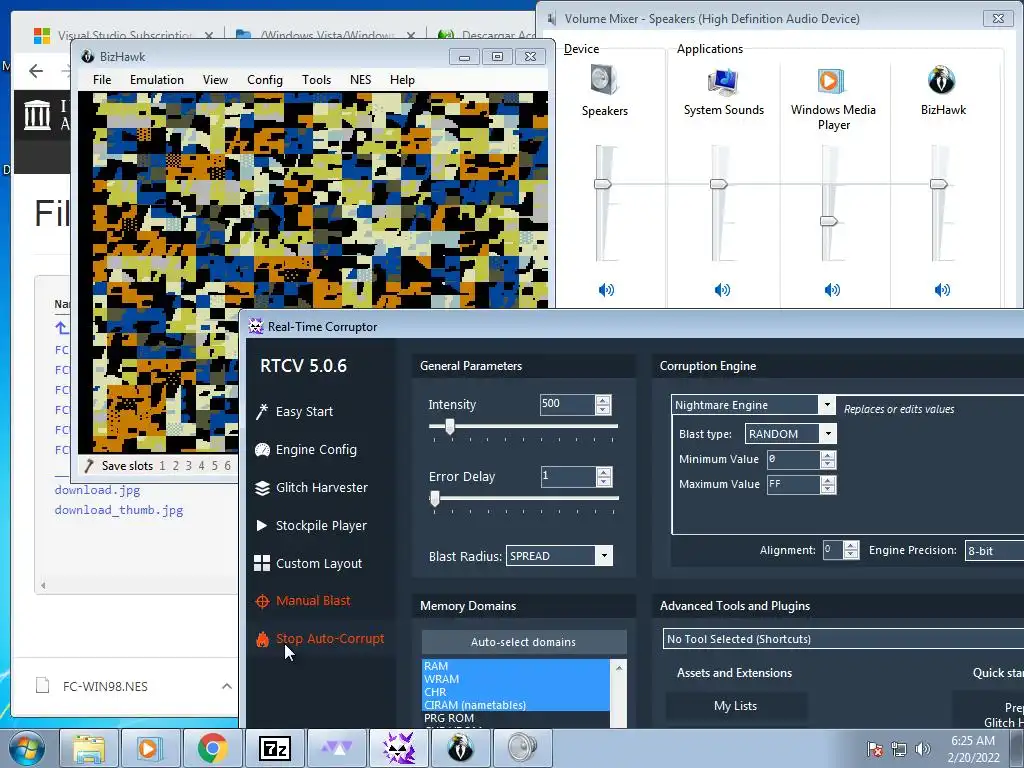
Task: Select CHR in Memory Domains list
Action: [516, 692]
